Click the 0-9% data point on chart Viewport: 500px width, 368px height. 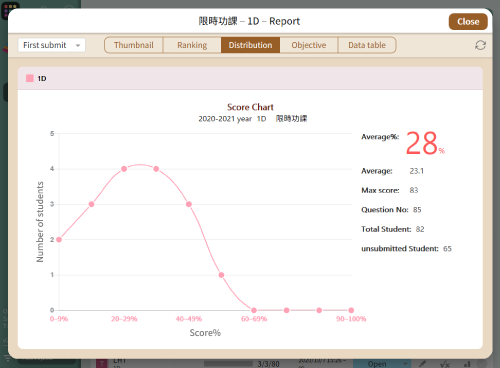point(59,240)
